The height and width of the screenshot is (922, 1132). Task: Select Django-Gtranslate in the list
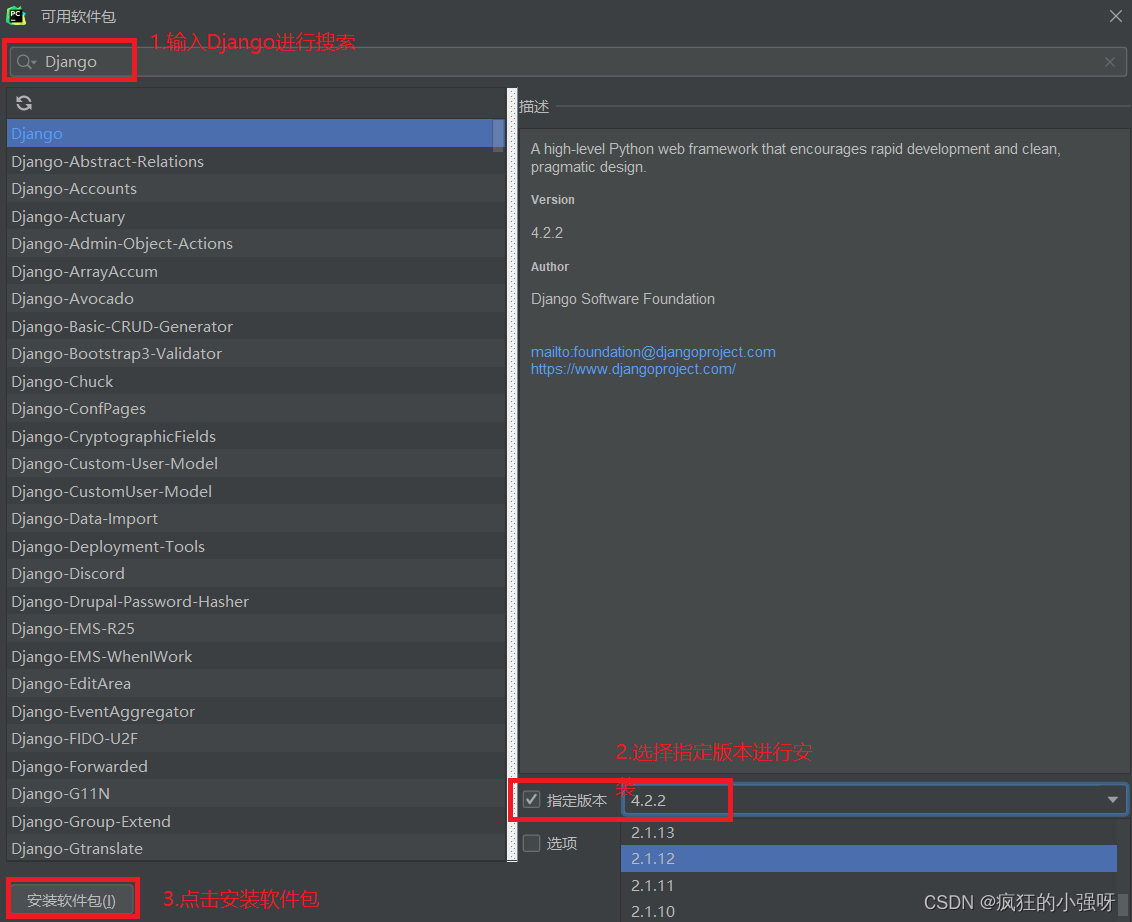(256, 849)
